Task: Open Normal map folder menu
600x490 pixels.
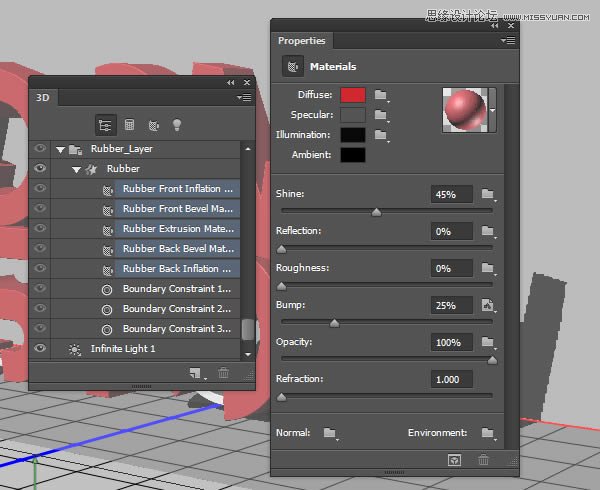Action: pyautogui.click(x=330, y=433)
